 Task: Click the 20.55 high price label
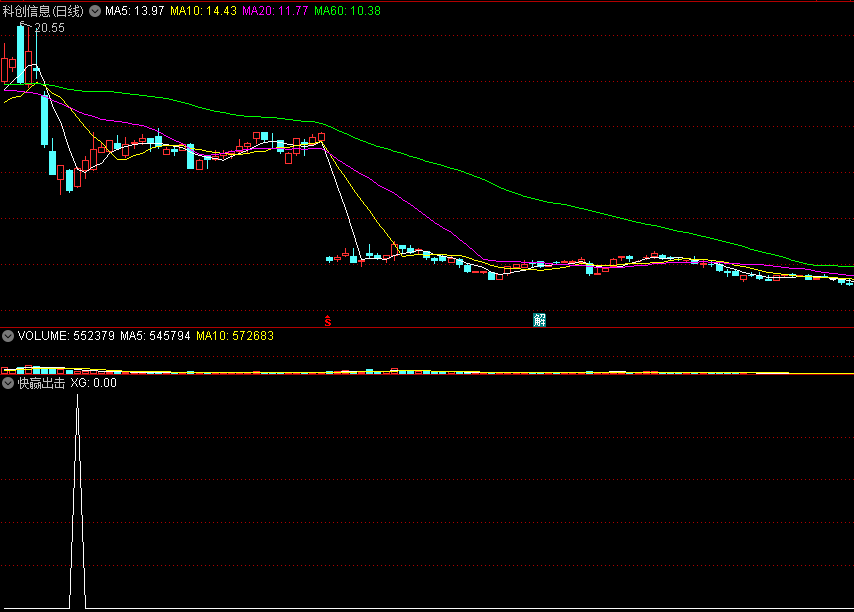[x=49, y=28]
